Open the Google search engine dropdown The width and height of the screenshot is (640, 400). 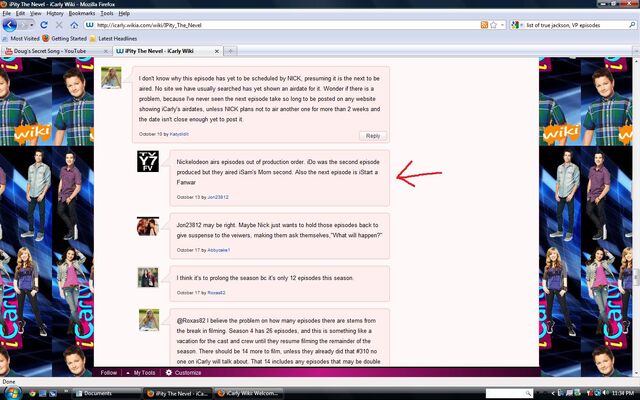(x=522, y=25)
